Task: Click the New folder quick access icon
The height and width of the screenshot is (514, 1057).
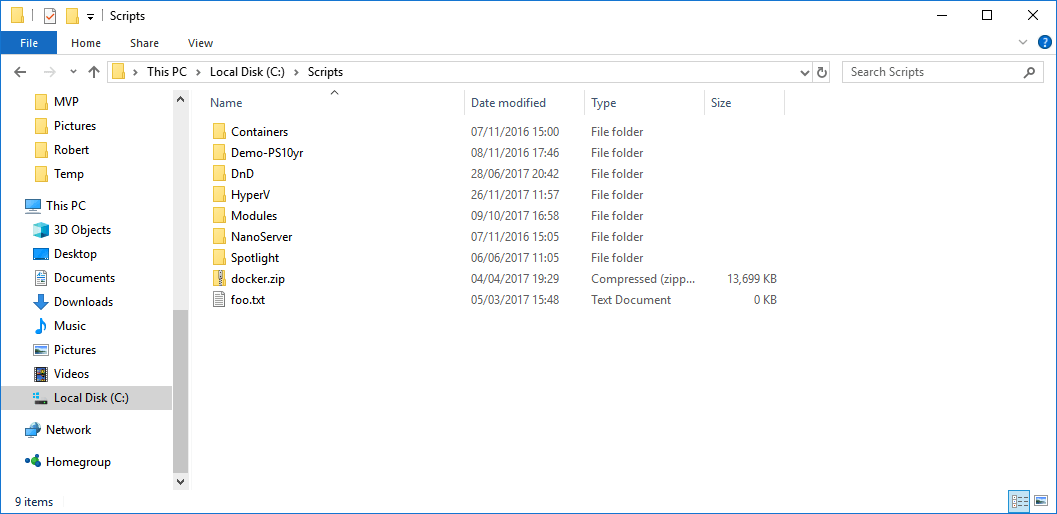Action: click(73, 16)
